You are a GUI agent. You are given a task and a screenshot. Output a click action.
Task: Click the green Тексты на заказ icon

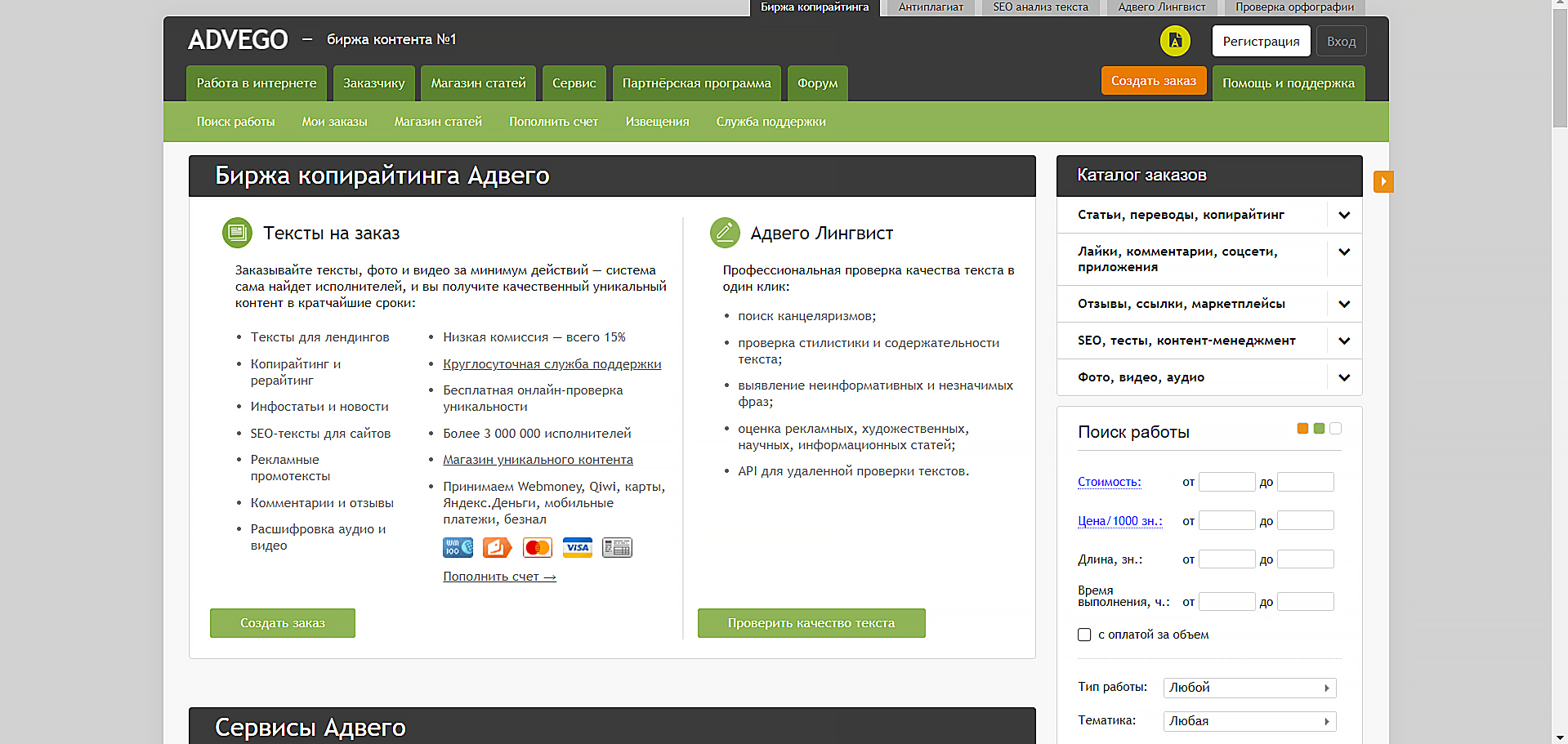(x=237, y=233)
